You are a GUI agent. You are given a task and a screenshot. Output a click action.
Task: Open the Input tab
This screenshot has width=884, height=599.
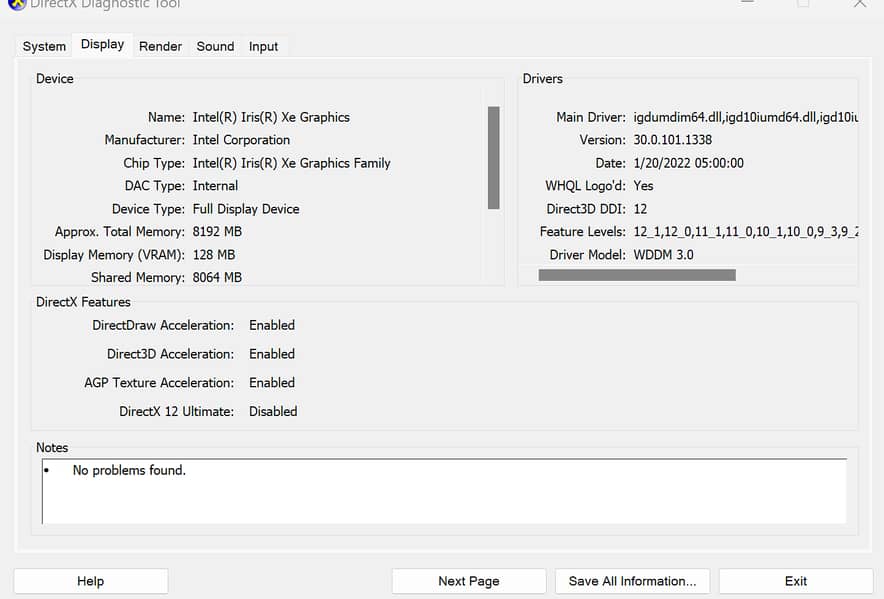click(264, 46)
